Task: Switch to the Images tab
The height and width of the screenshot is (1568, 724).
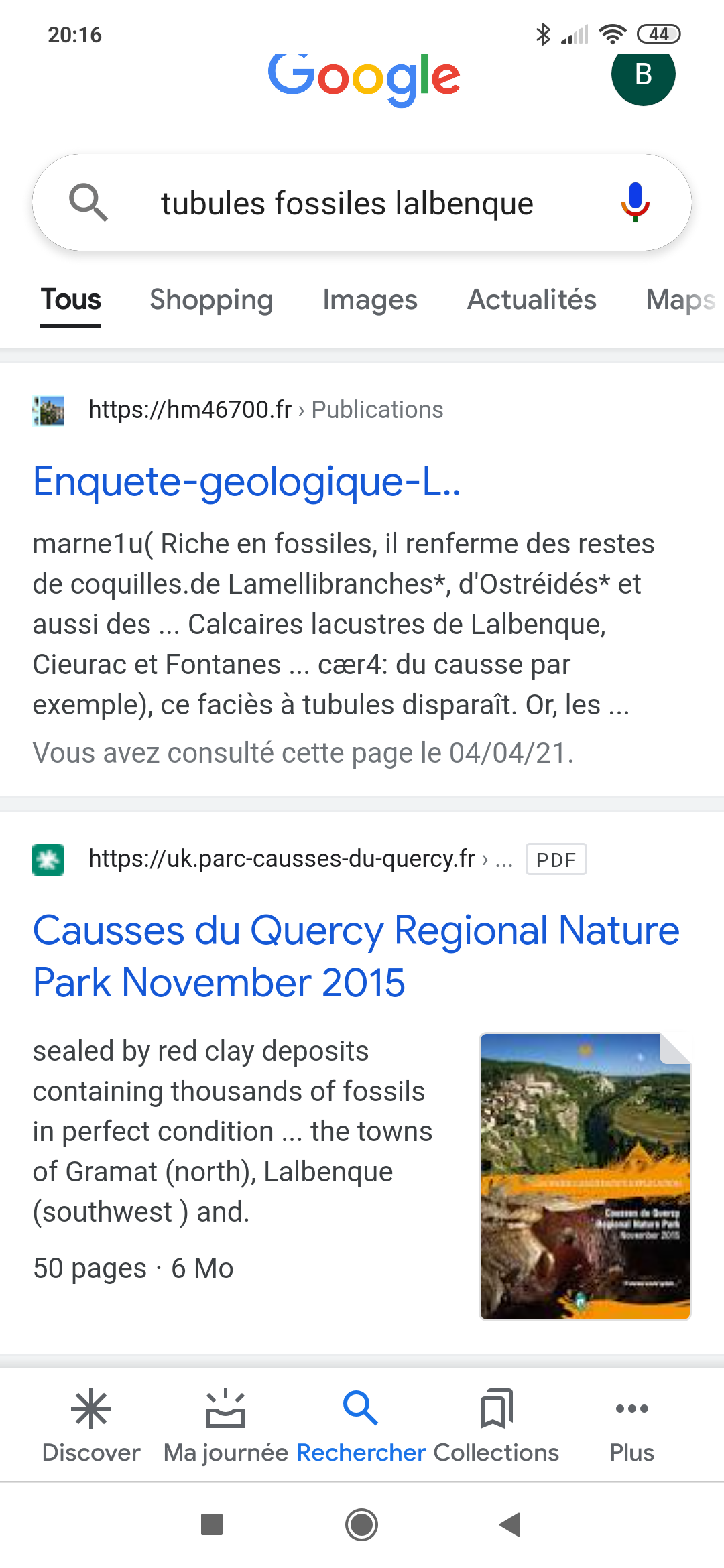Action: tap(370, 300)
